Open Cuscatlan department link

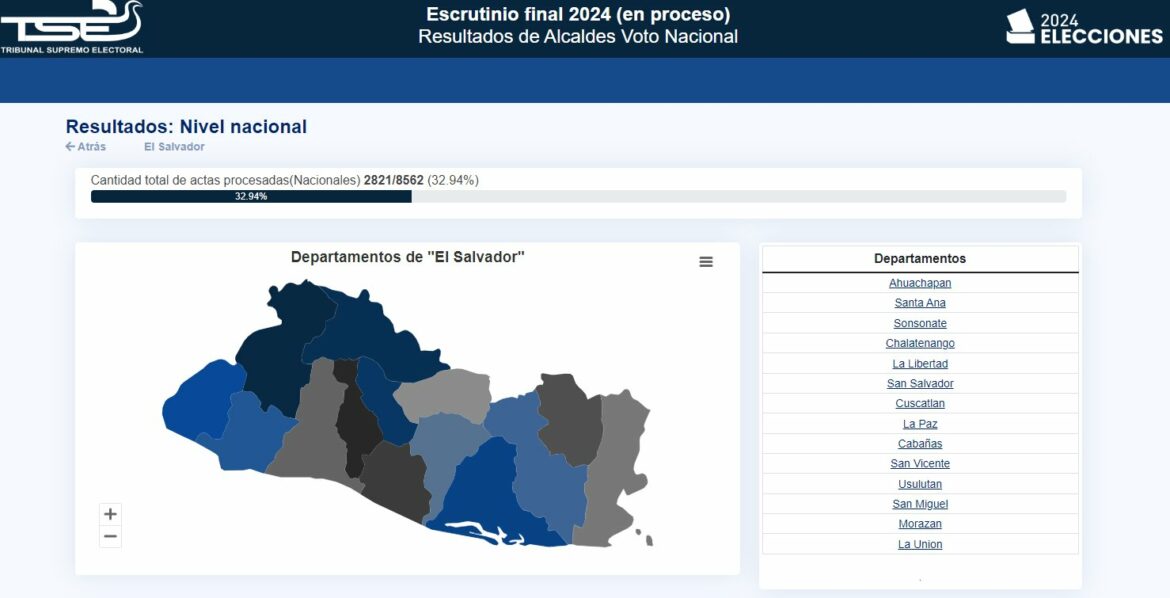point(920,404)
